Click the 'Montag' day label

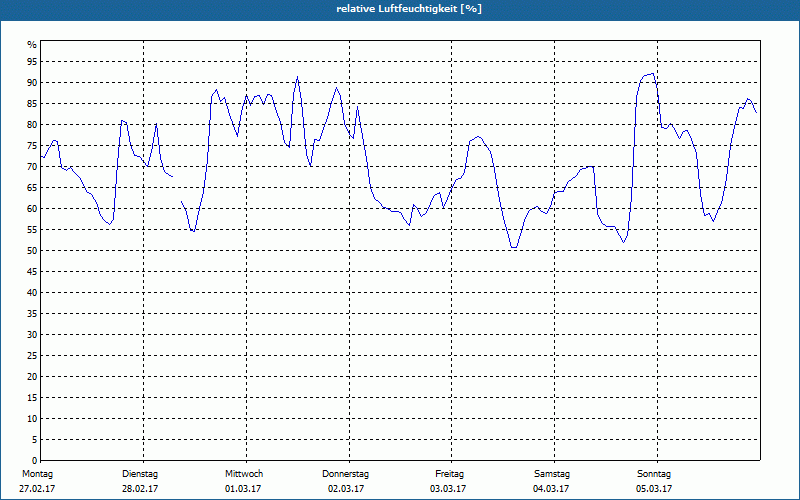[37, 474]
